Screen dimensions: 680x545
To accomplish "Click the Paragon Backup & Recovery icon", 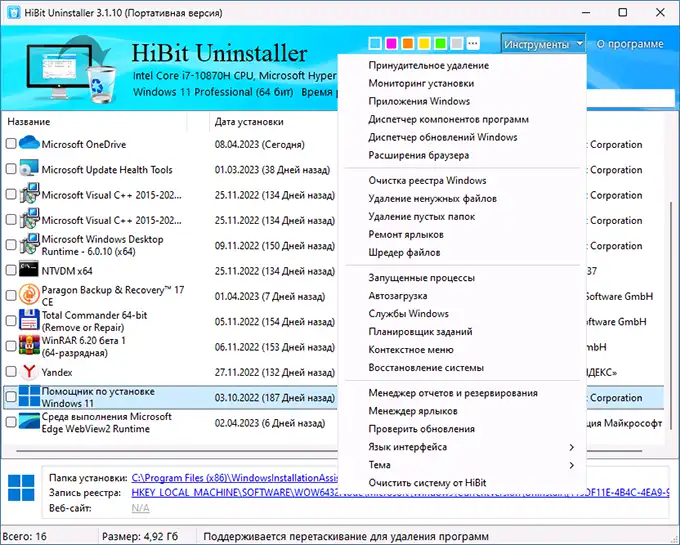I will (x=29, y=295).
